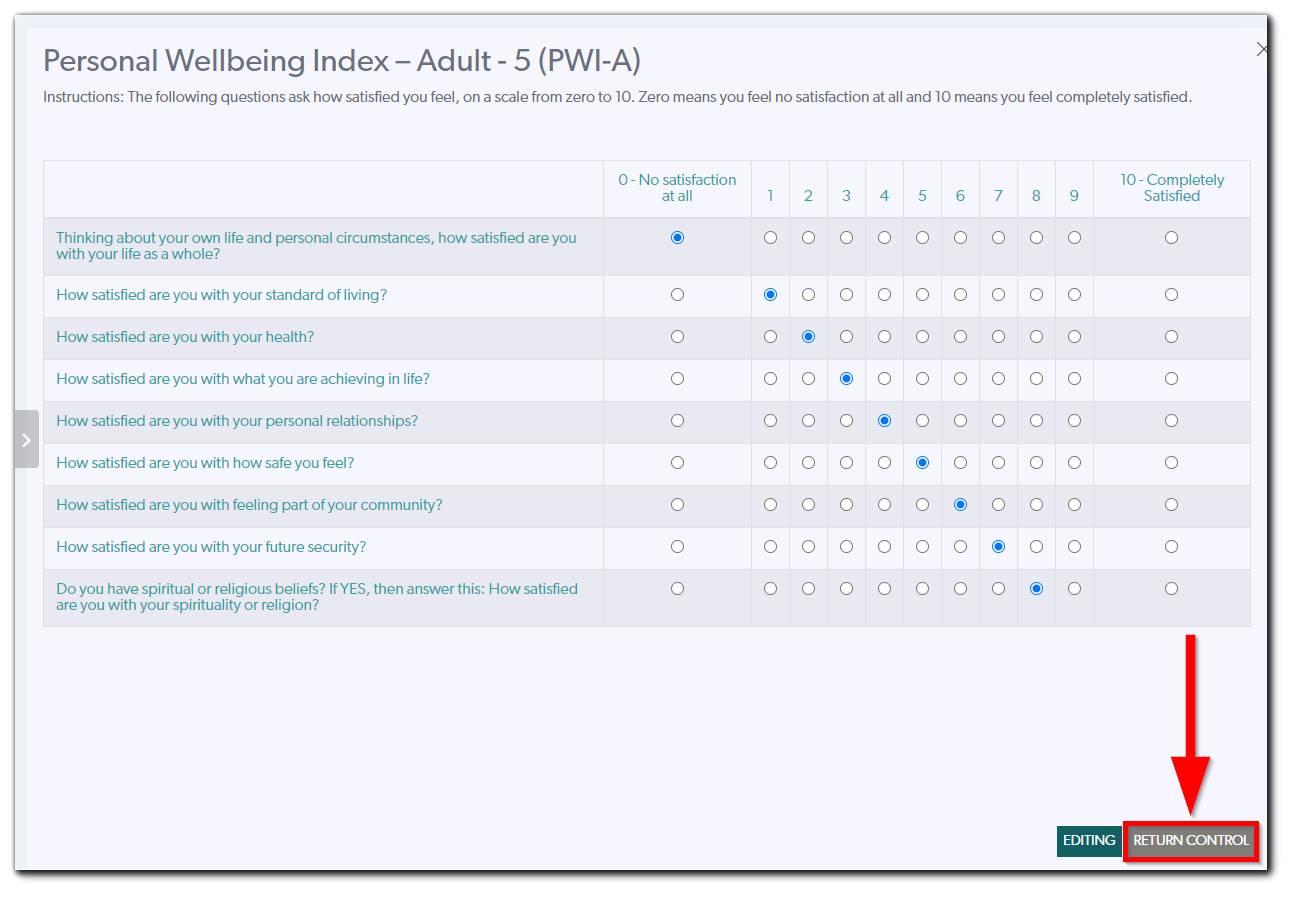This screenshot has height=897, width=1294.
Task: Select rating 2 for achieving in life
Action: coord(808,378)
